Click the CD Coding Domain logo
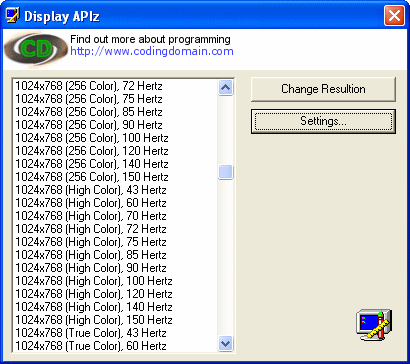The image size is (410, 364). [36, 50]
